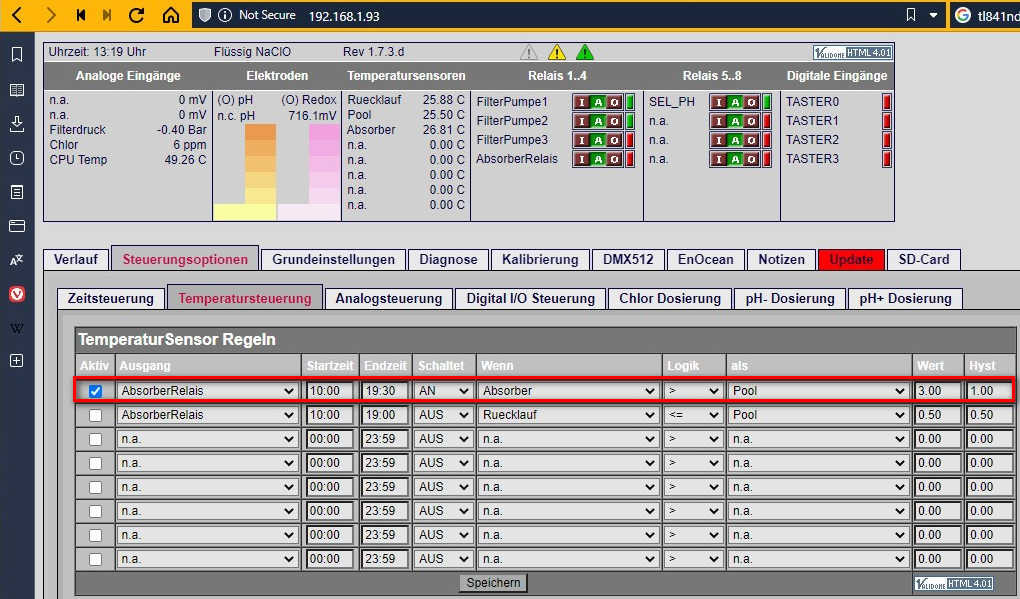
Task: Switch AbsorberRelais relay to O (off)
Action: click(614, 159)
